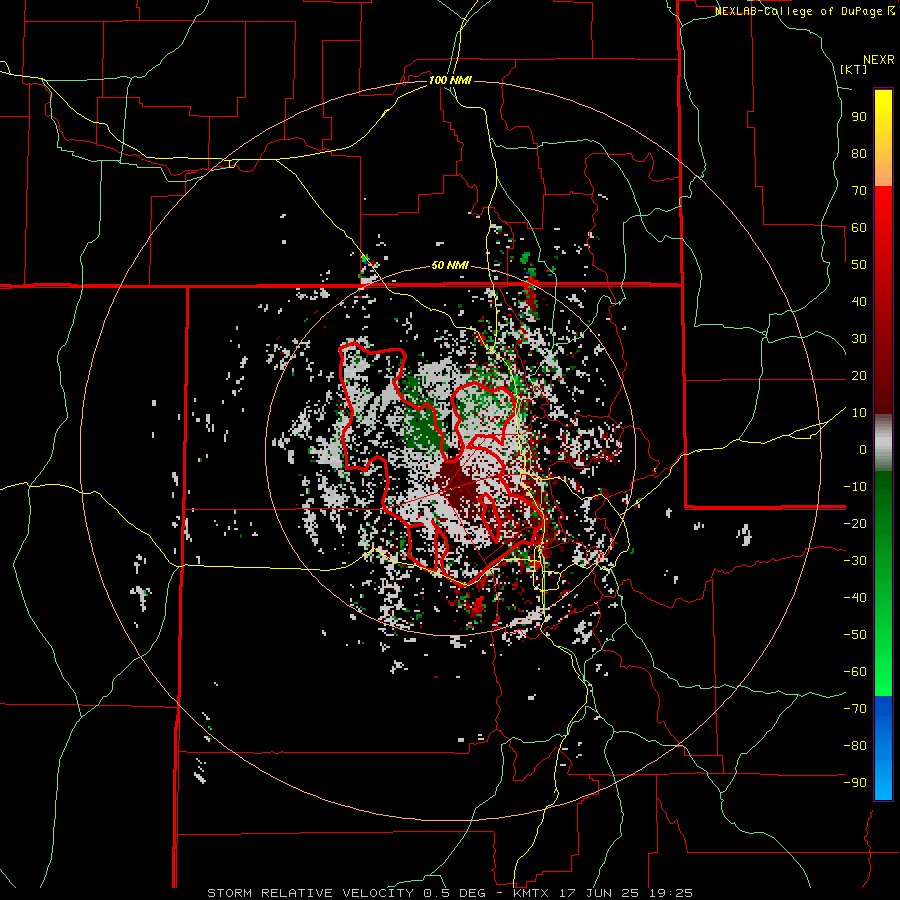The height and width of the screenshot is (900, 900).
Task: Click the -20 value on the color scale
Action: (x=855, y=524)
